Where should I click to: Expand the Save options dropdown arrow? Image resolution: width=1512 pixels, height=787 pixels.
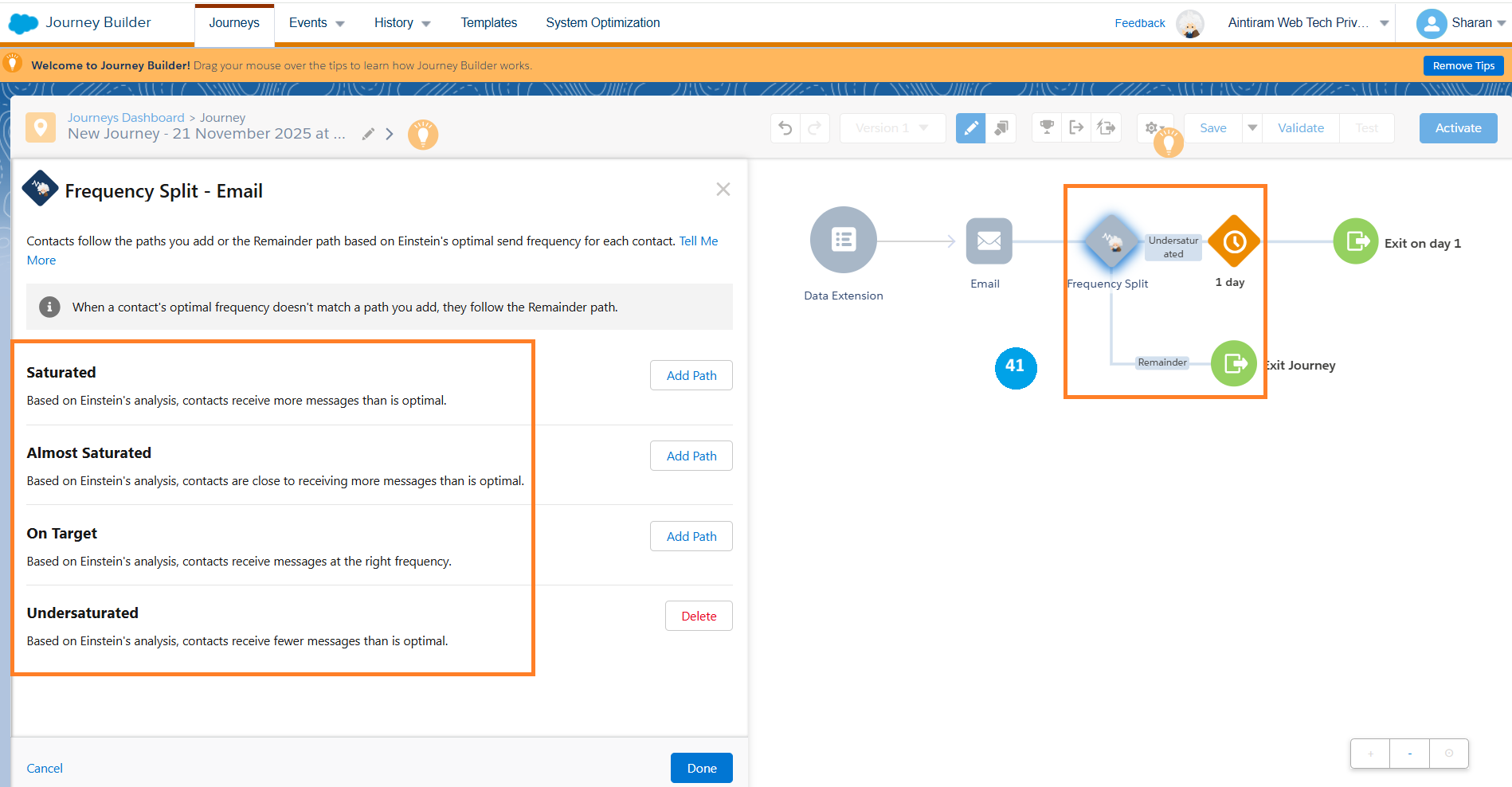(x=1252, y=128)
